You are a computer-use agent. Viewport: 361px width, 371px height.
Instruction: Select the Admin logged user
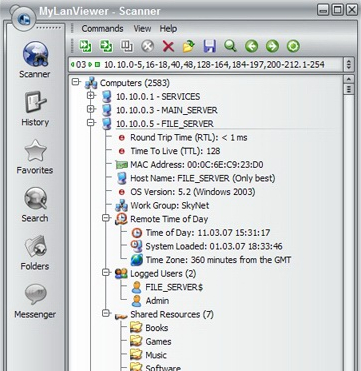157,301
